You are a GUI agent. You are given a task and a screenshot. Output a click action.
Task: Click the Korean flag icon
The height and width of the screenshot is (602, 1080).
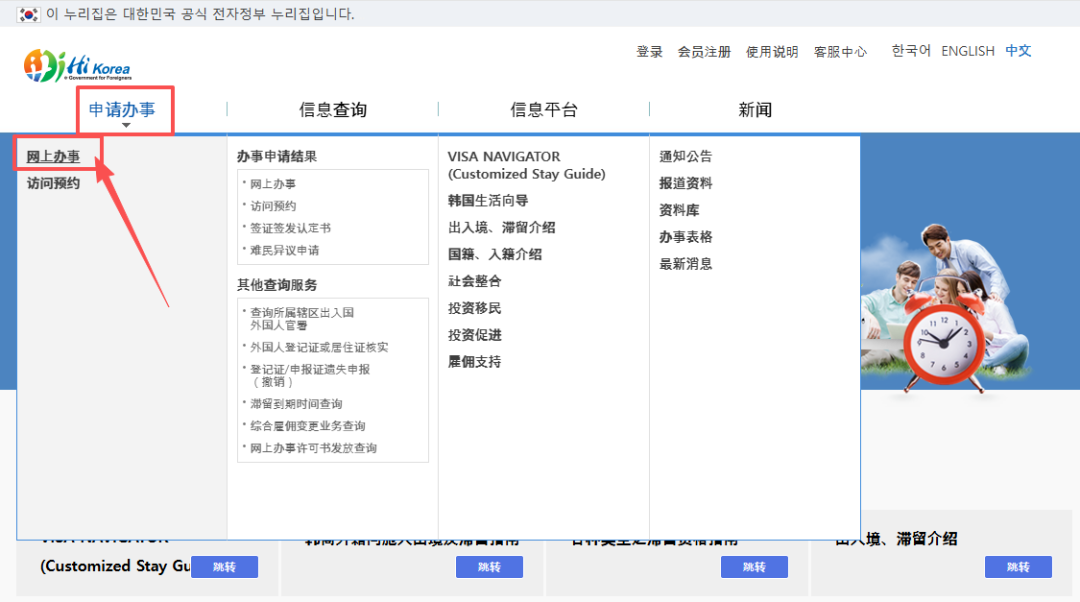click(28, 14)
